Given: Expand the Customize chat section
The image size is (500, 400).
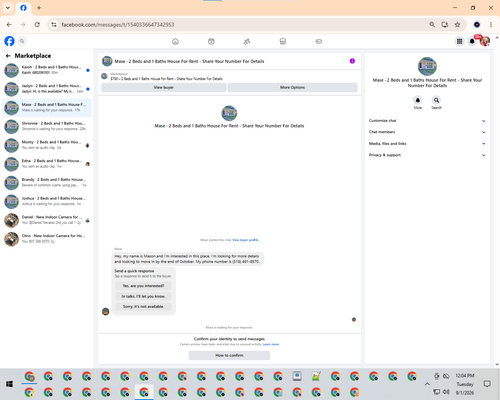Looking at the screenshot, I should pyautogui.click(x=427, y=121).
